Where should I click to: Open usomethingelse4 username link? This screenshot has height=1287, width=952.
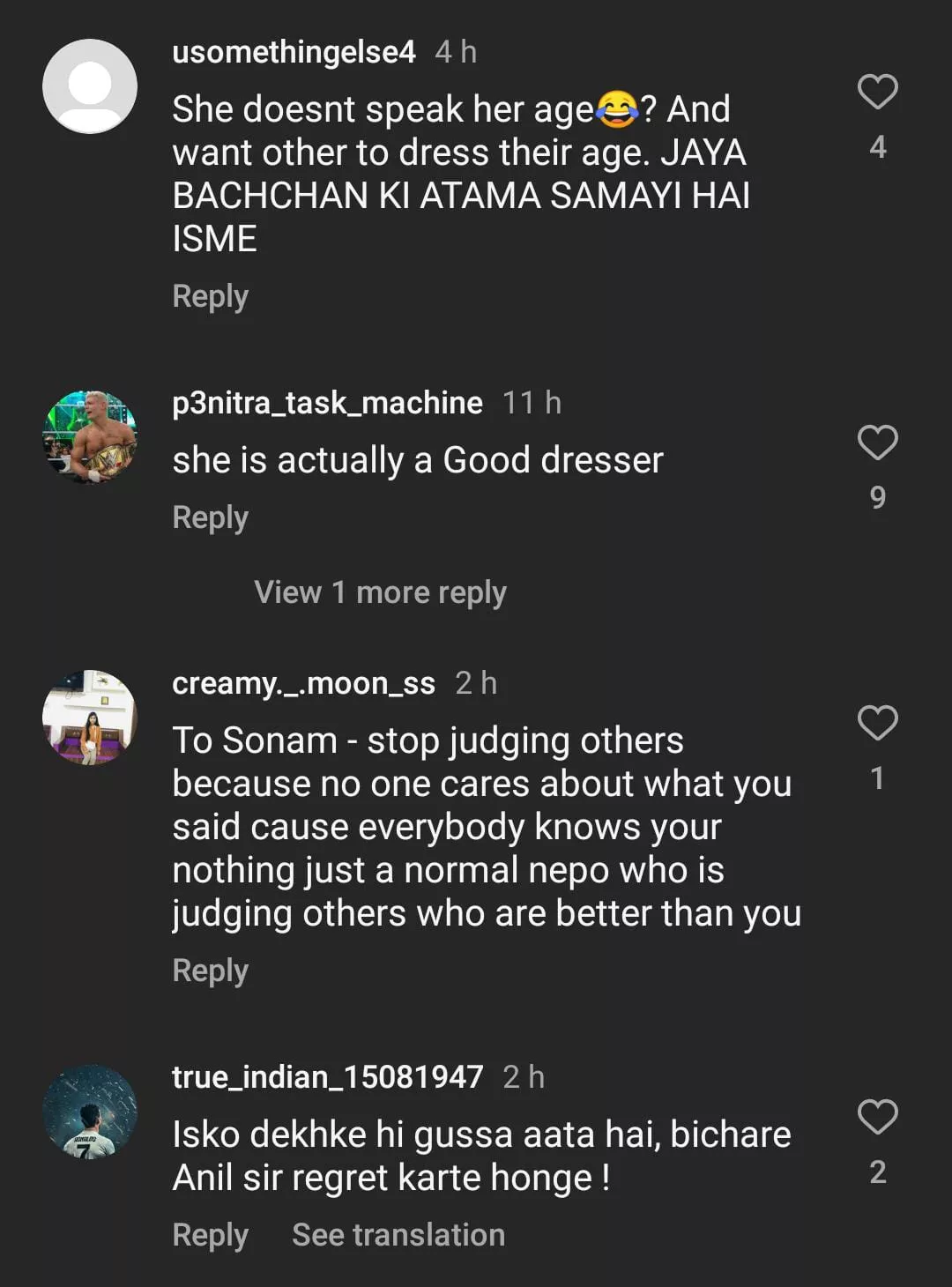coord(294,52)
